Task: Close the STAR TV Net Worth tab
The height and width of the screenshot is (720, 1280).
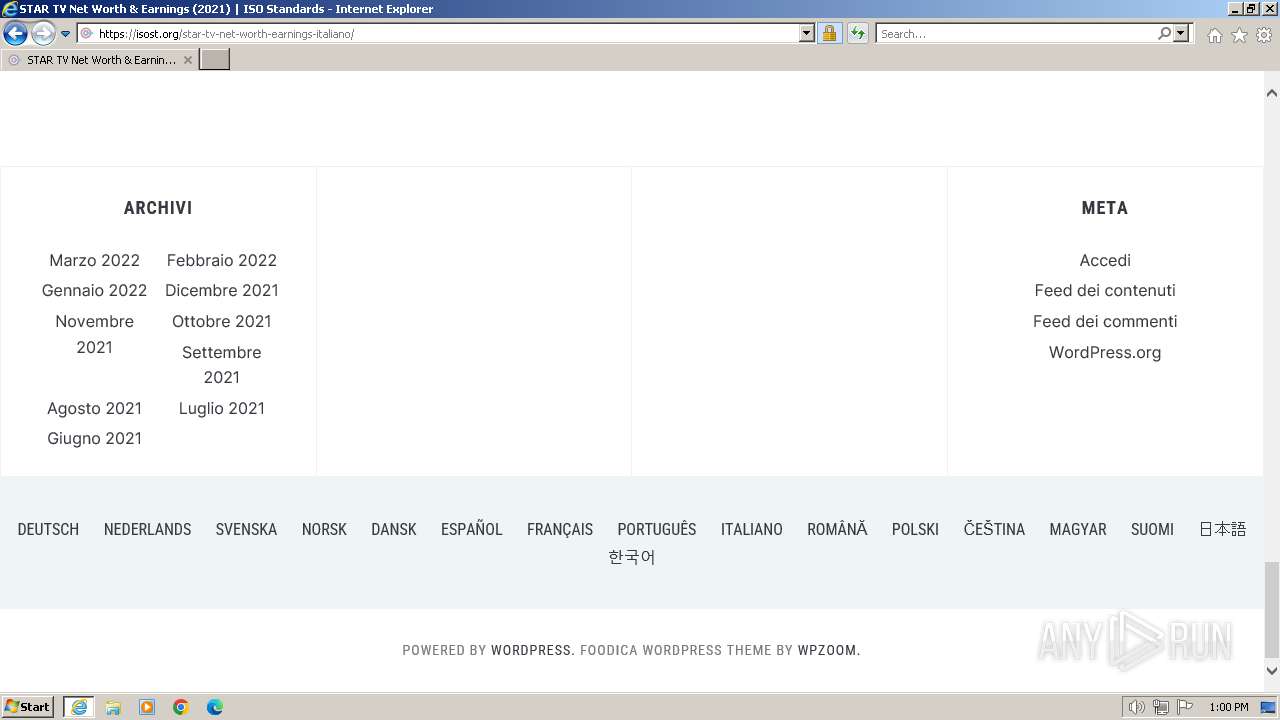Action: [x=188, y=60]
